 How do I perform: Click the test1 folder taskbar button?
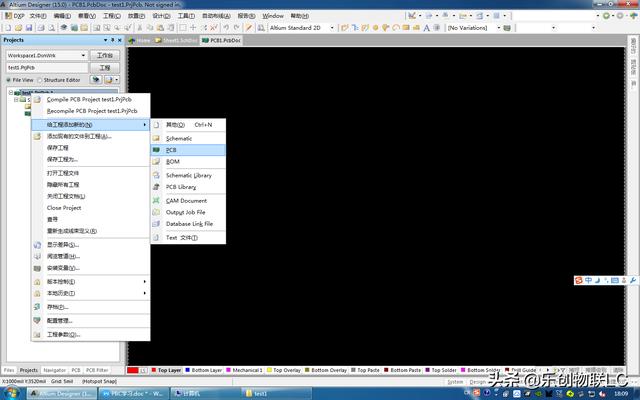(274, 393)
